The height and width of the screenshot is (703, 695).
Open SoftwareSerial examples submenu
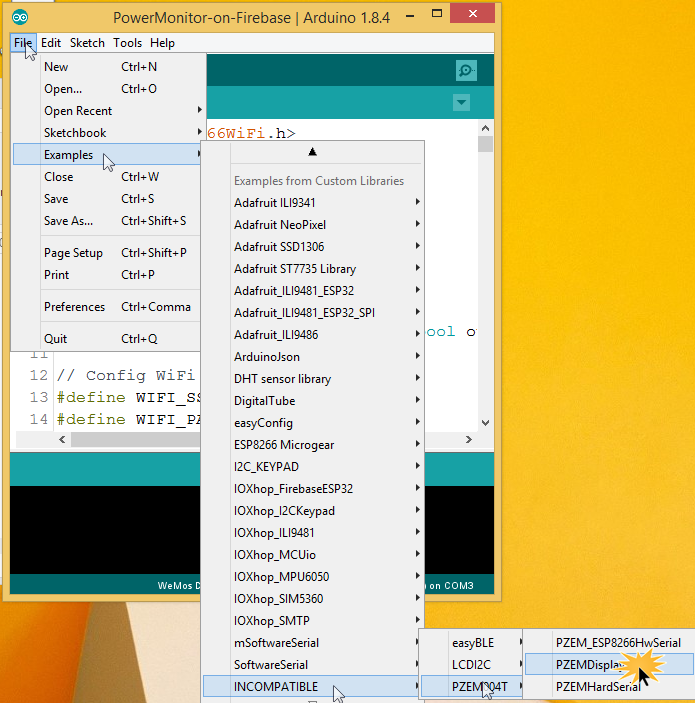(311, 664)
